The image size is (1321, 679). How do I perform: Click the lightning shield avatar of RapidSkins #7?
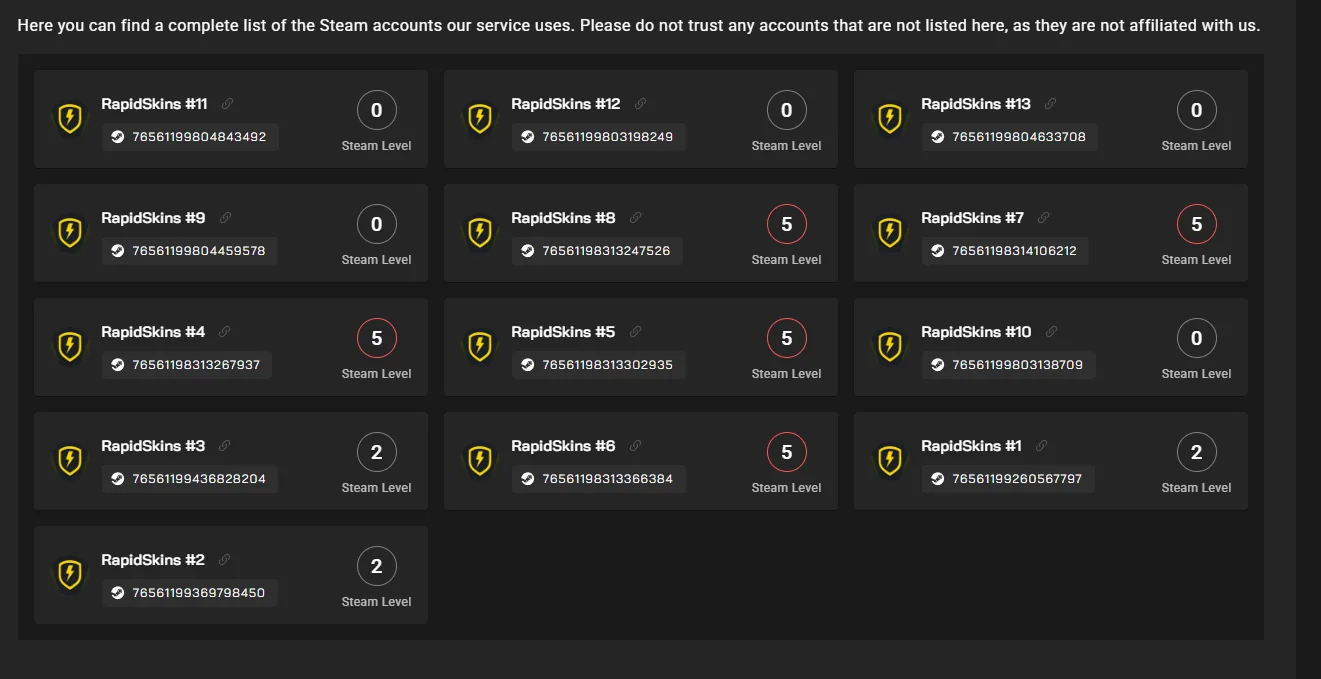890,234
